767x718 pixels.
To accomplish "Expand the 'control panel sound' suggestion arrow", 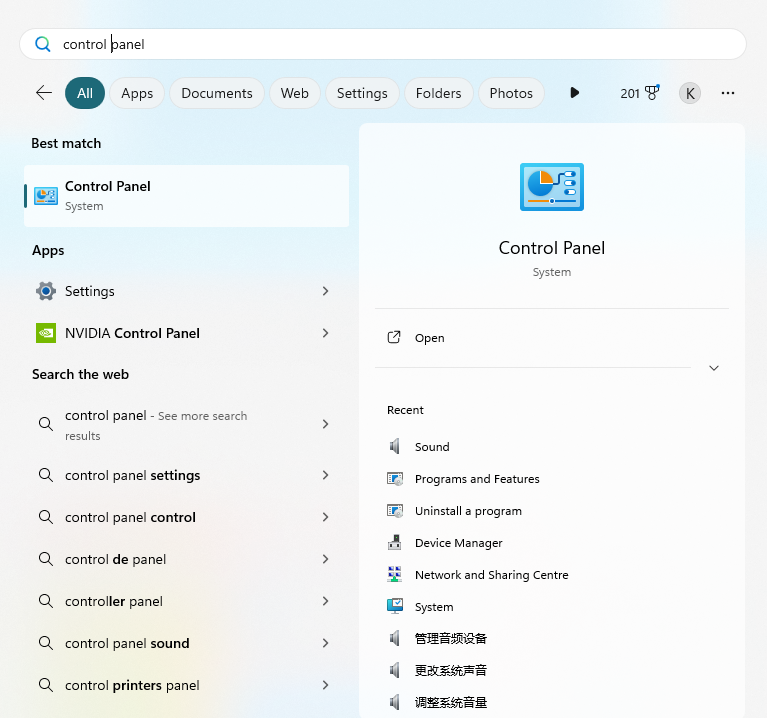I will tap(326, 643).
